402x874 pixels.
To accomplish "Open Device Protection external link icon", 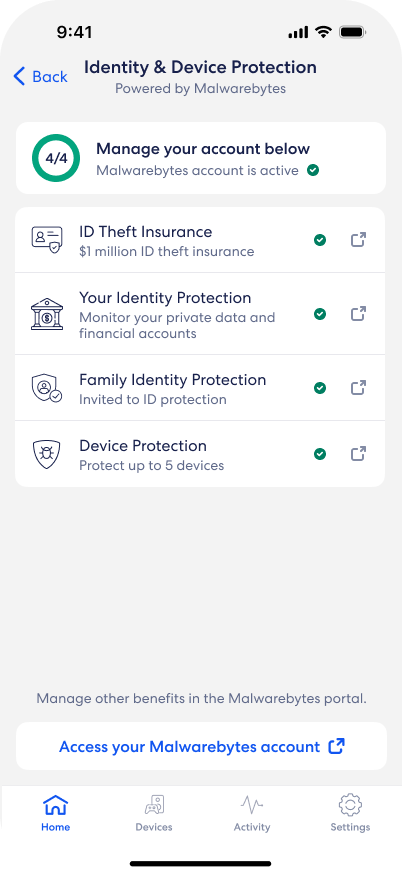I will click(x=358, y=454).
